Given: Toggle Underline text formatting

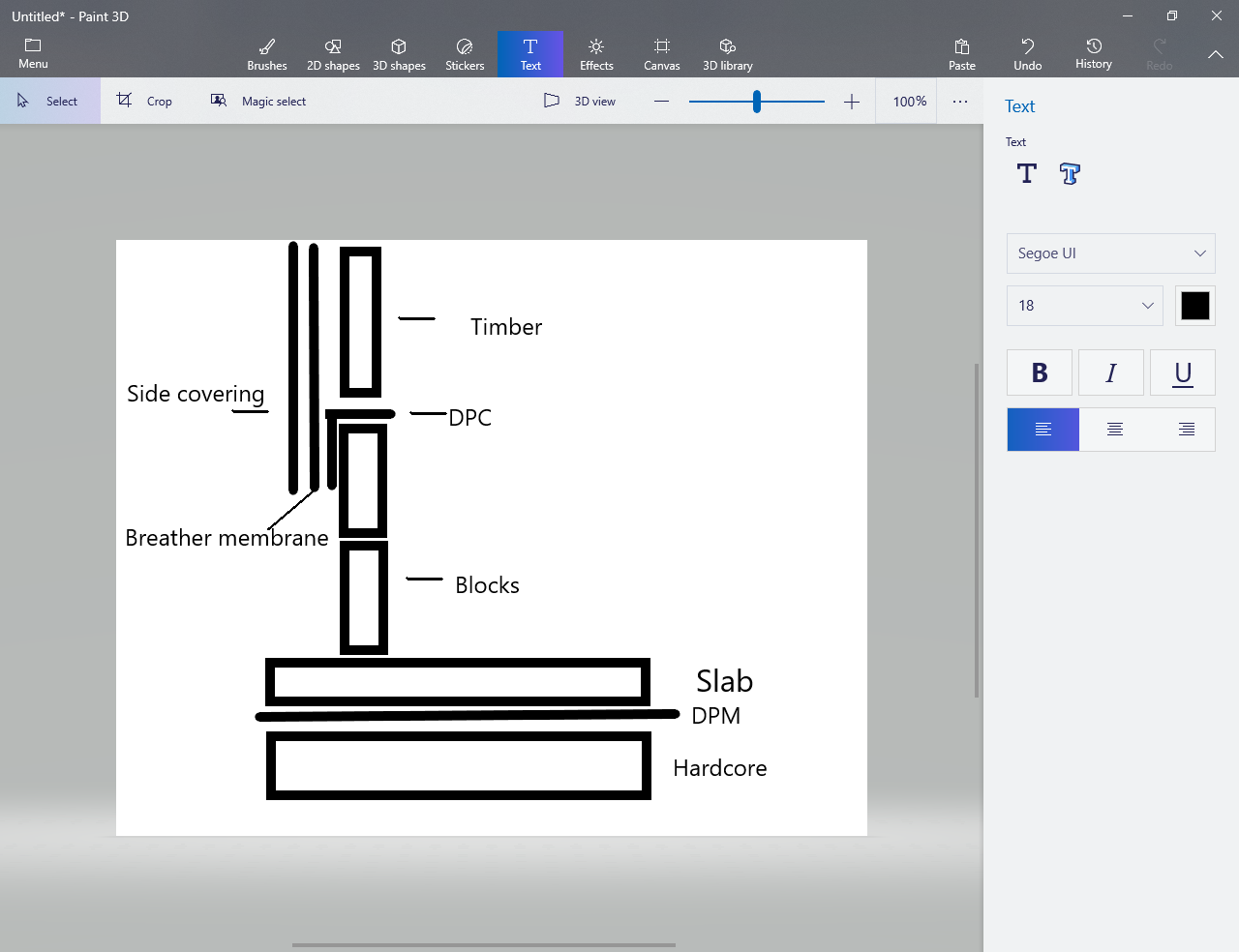Looking at the screenshot, I should click(1183, 372).
